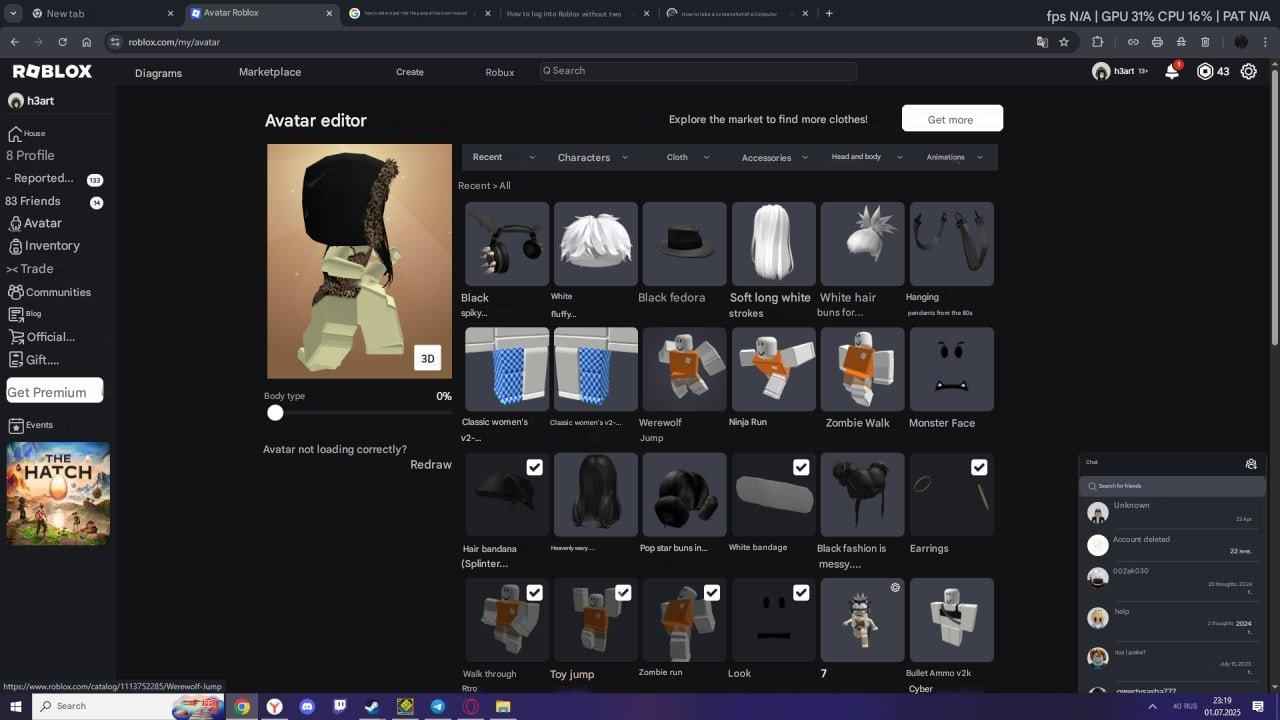Open the new chat message pencil icon

pos(1251,463)
